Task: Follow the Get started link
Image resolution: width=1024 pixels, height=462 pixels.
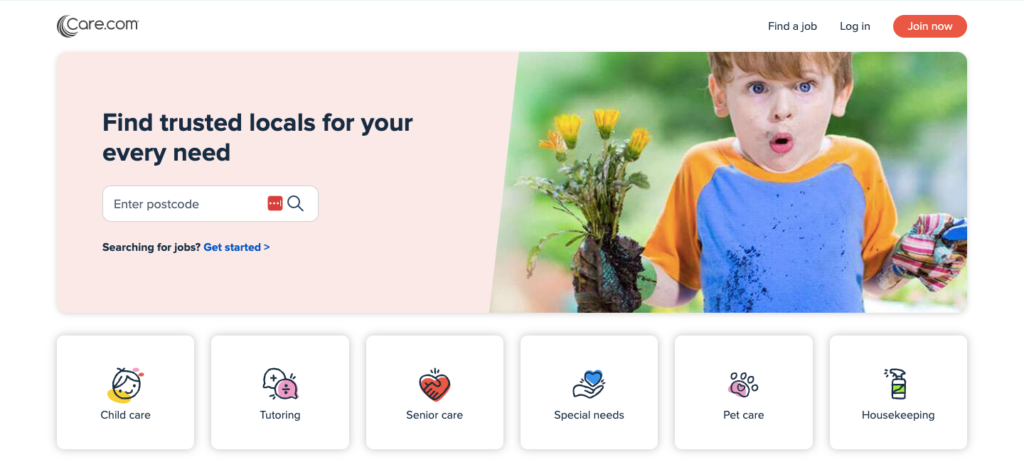Action: click(x=236, y=248)
